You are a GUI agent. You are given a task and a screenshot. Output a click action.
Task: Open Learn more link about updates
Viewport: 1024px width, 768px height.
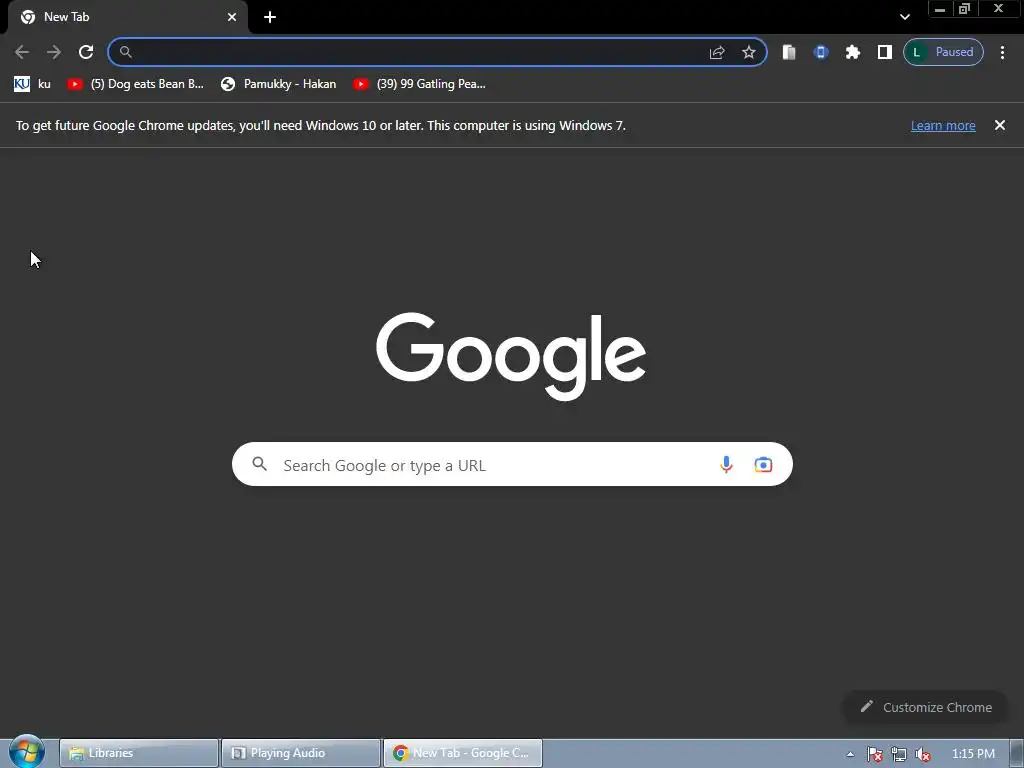943,125
